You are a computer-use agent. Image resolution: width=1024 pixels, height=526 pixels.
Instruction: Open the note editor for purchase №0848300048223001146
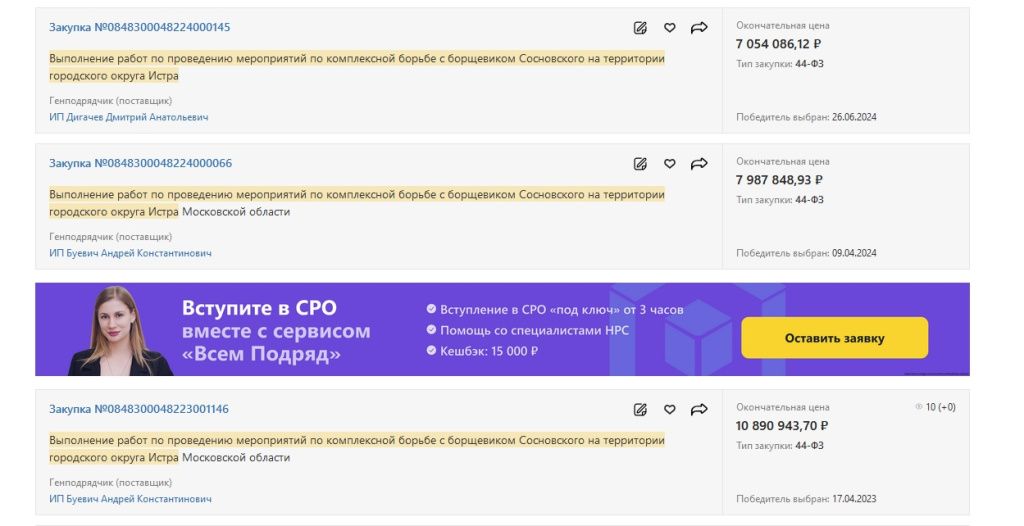pyautogui.click(x=641, y=410)
